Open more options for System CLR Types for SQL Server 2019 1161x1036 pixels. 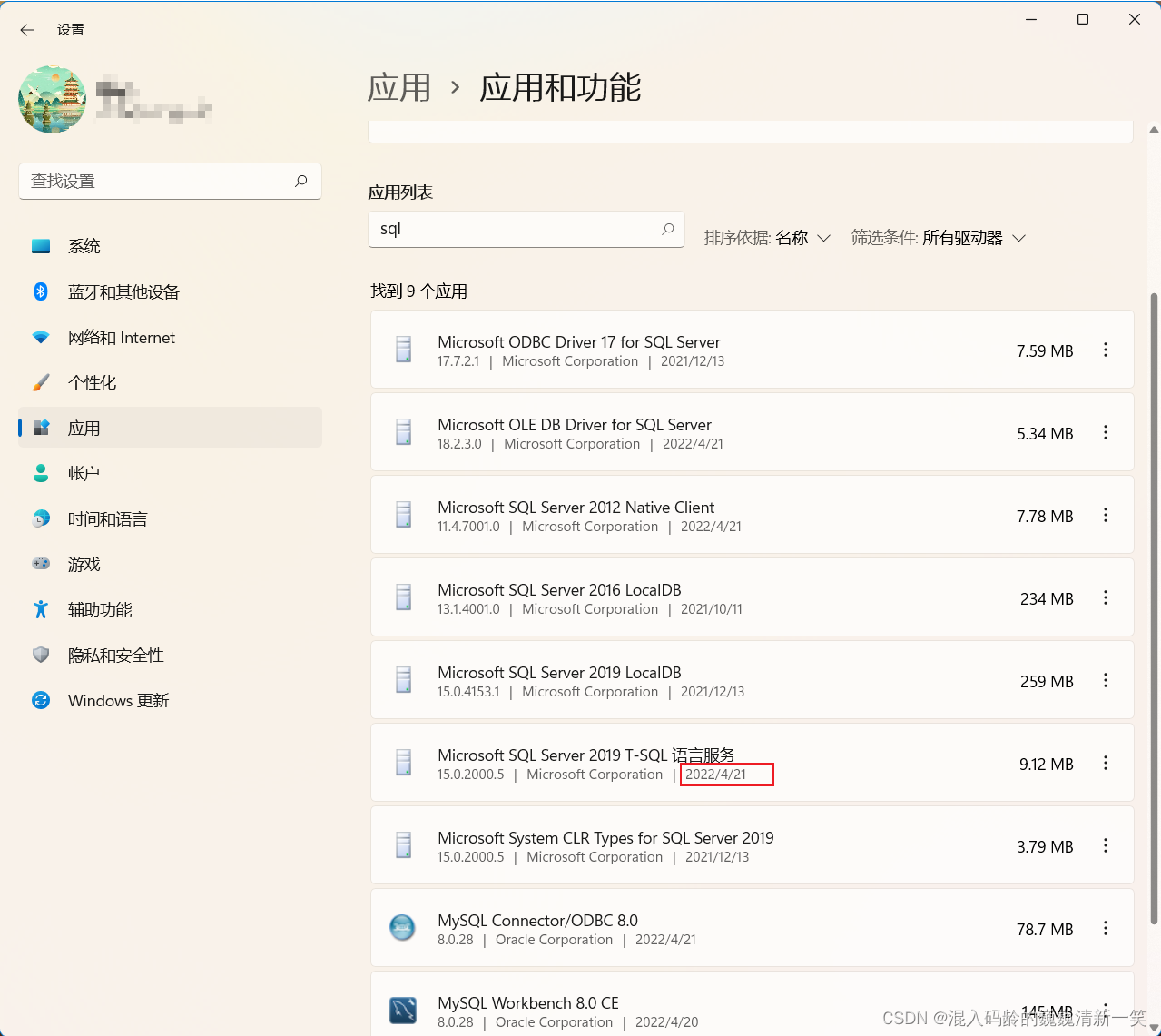[1106, 845]
